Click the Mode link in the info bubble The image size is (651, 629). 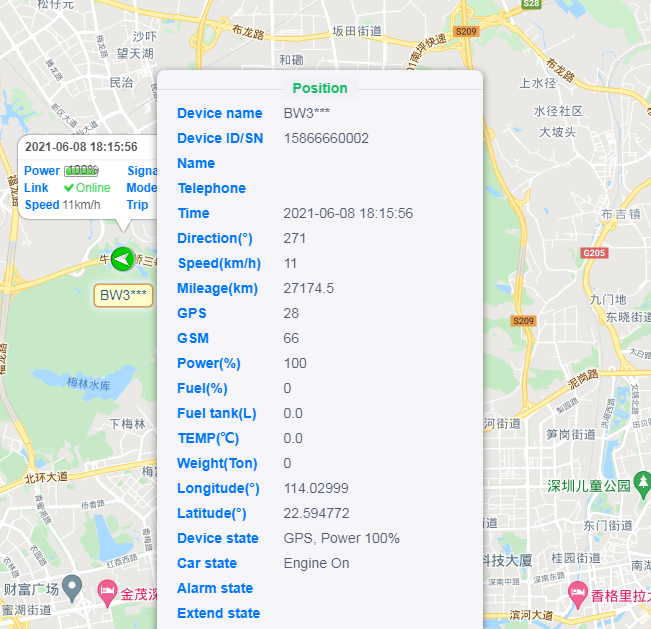click(x=141, y=188)
